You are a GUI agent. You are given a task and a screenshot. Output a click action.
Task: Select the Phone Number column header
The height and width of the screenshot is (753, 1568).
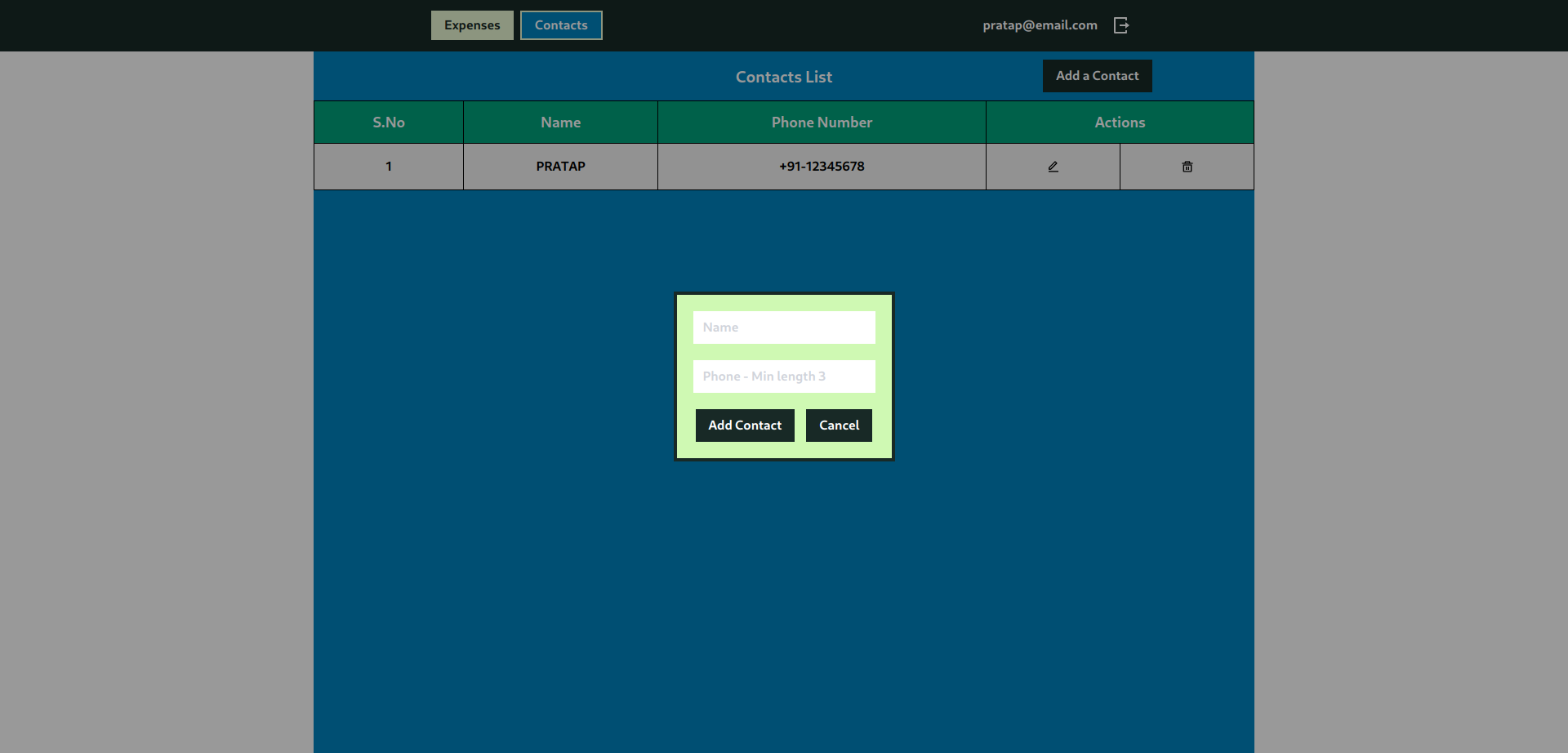point(822,123)
